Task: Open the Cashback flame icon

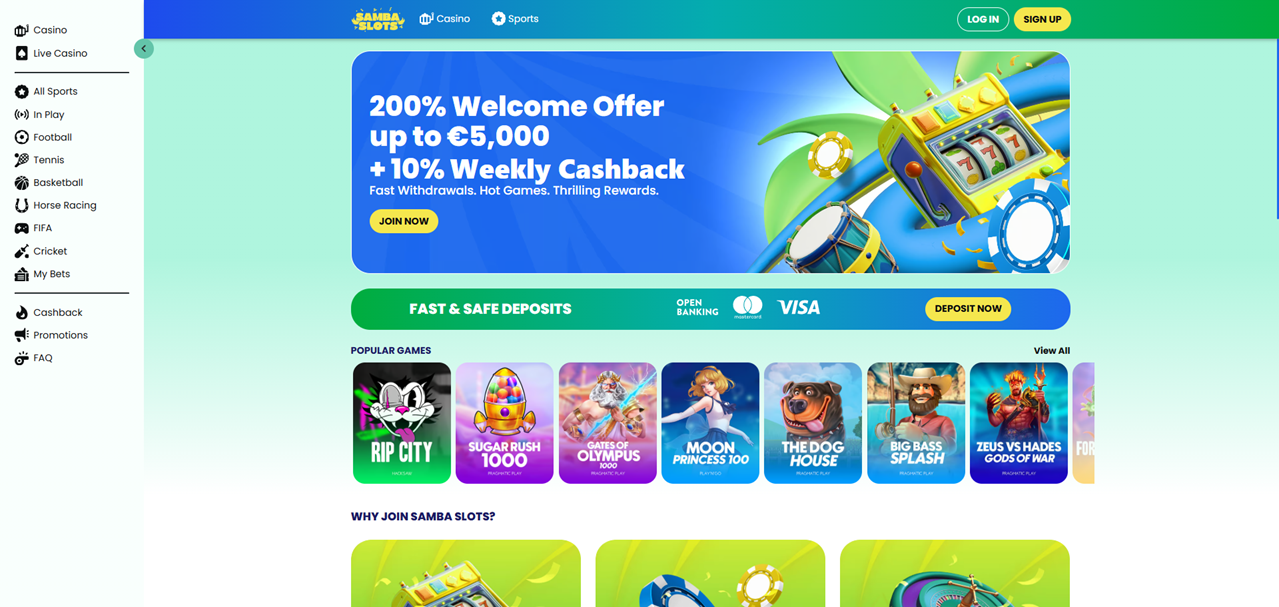Action: [21, 313]
